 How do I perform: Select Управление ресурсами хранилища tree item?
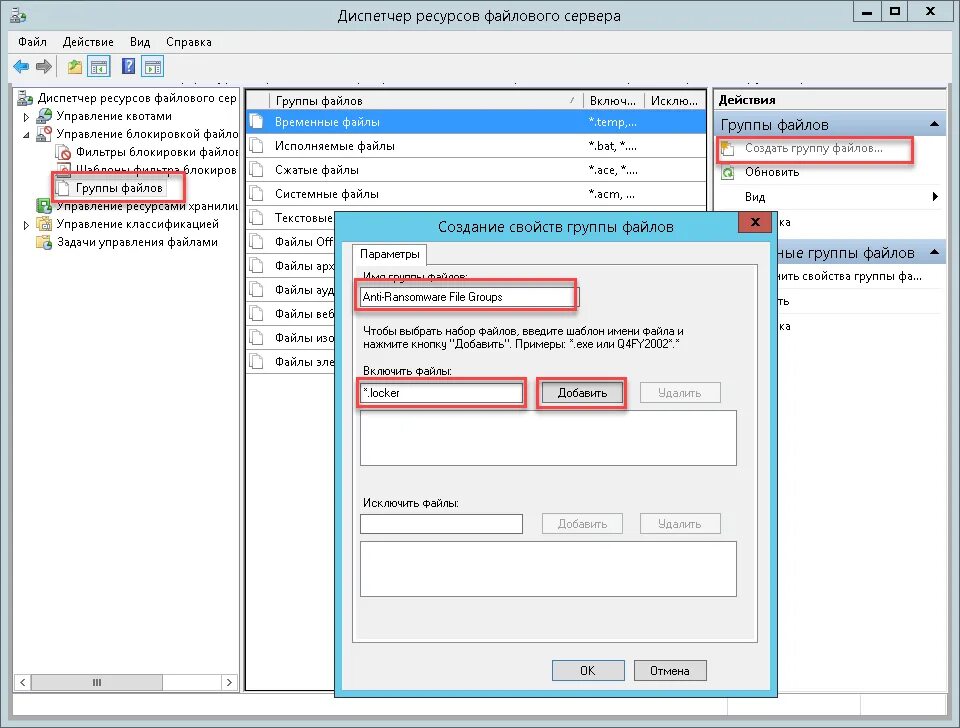[x=147, y=206]
